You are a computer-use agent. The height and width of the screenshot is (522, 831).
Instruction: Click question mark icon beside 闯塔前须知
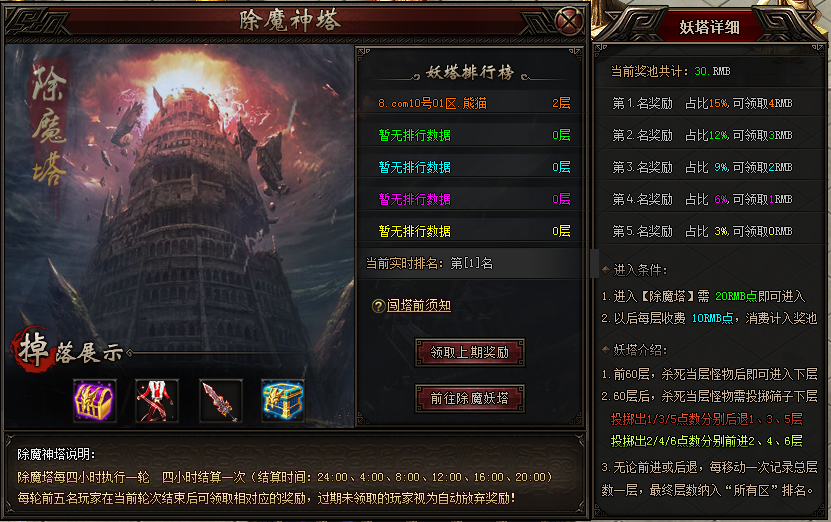tap(378, 306)
